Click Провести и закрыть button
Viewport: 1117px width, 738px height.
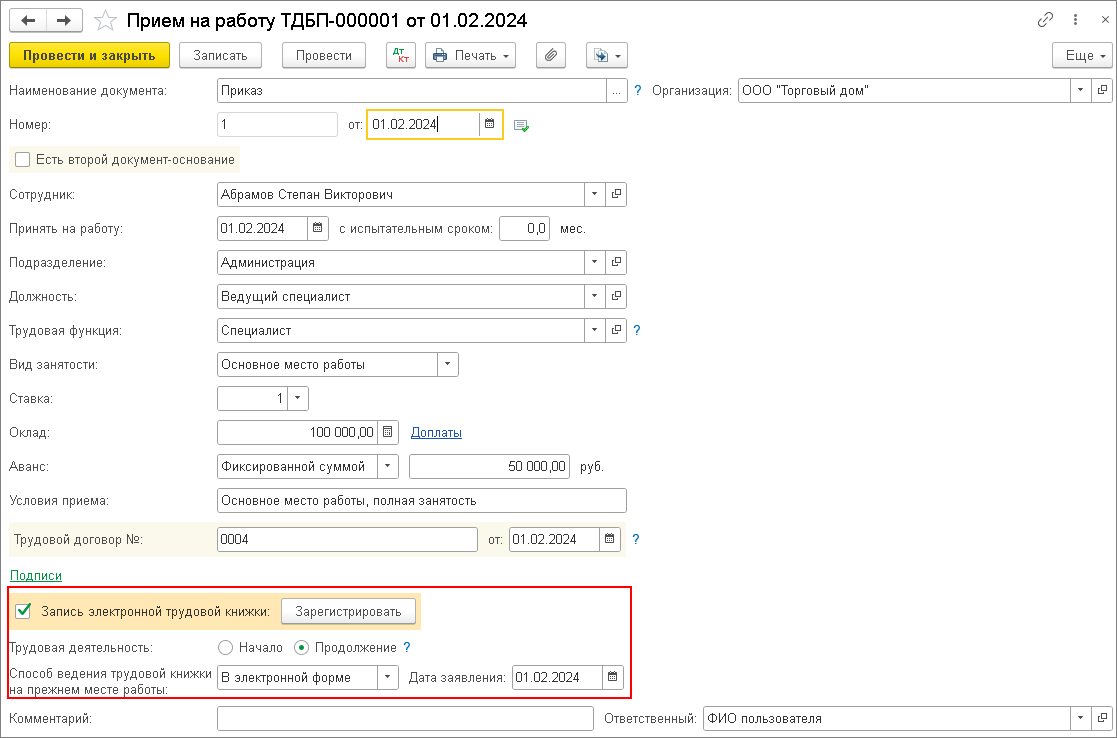pos(89,55)
